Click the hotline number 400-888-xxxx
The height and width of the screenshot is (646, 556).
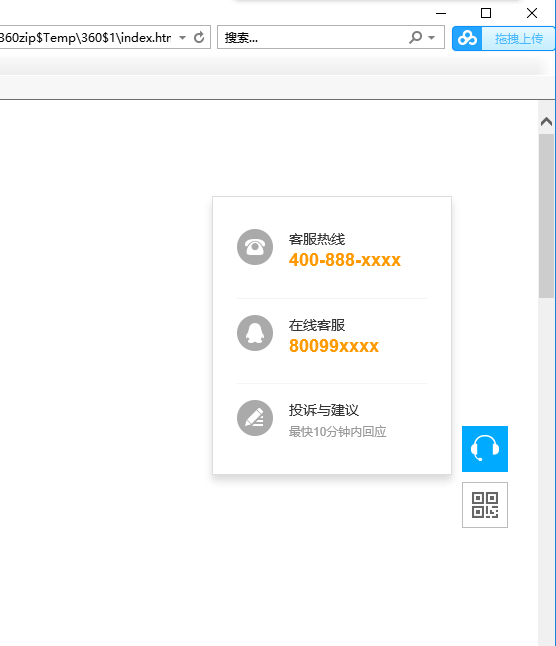(345, 260)
